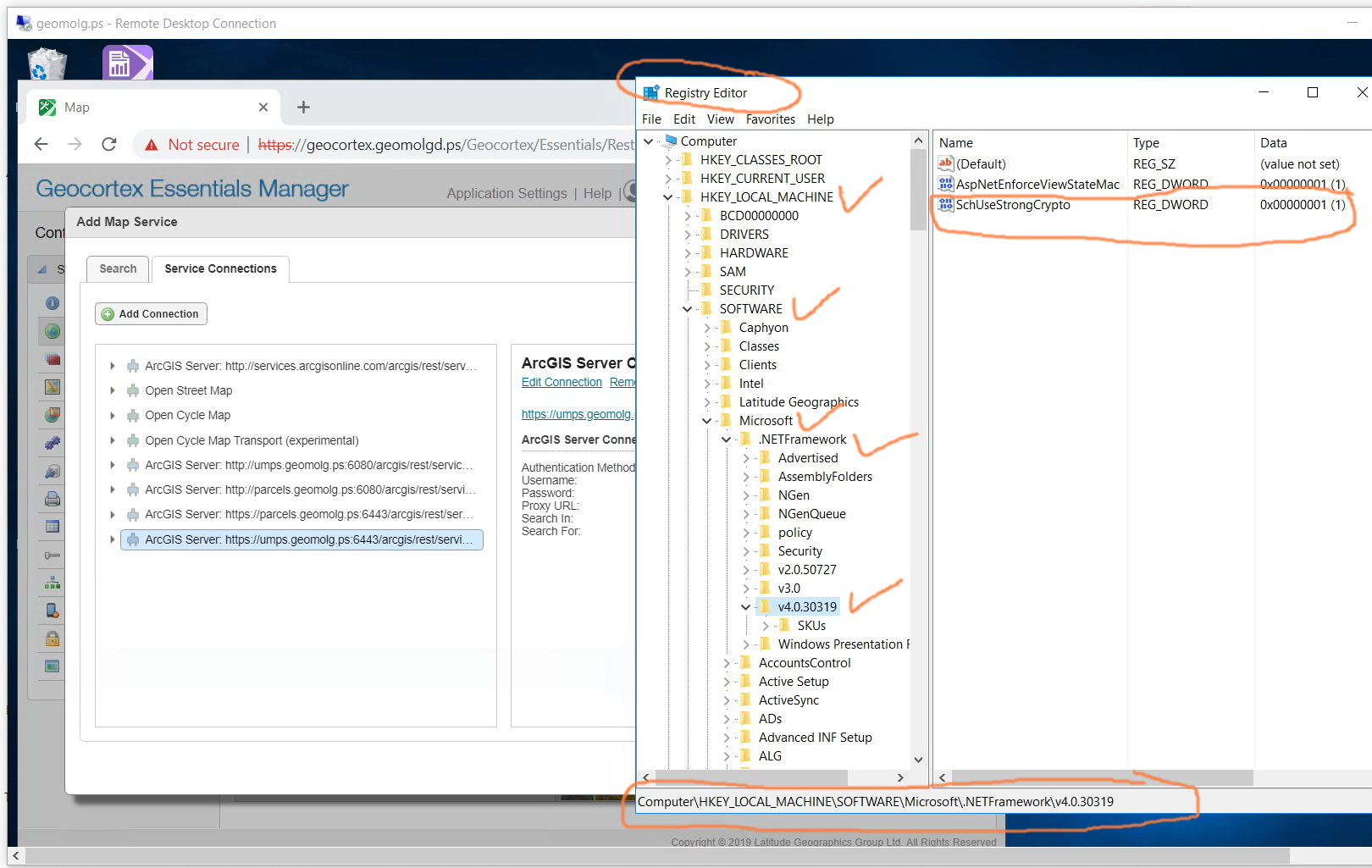Expand the Latitude Geographics key
Viewport: 1372px width, 868px height.
tap(707, 402)
